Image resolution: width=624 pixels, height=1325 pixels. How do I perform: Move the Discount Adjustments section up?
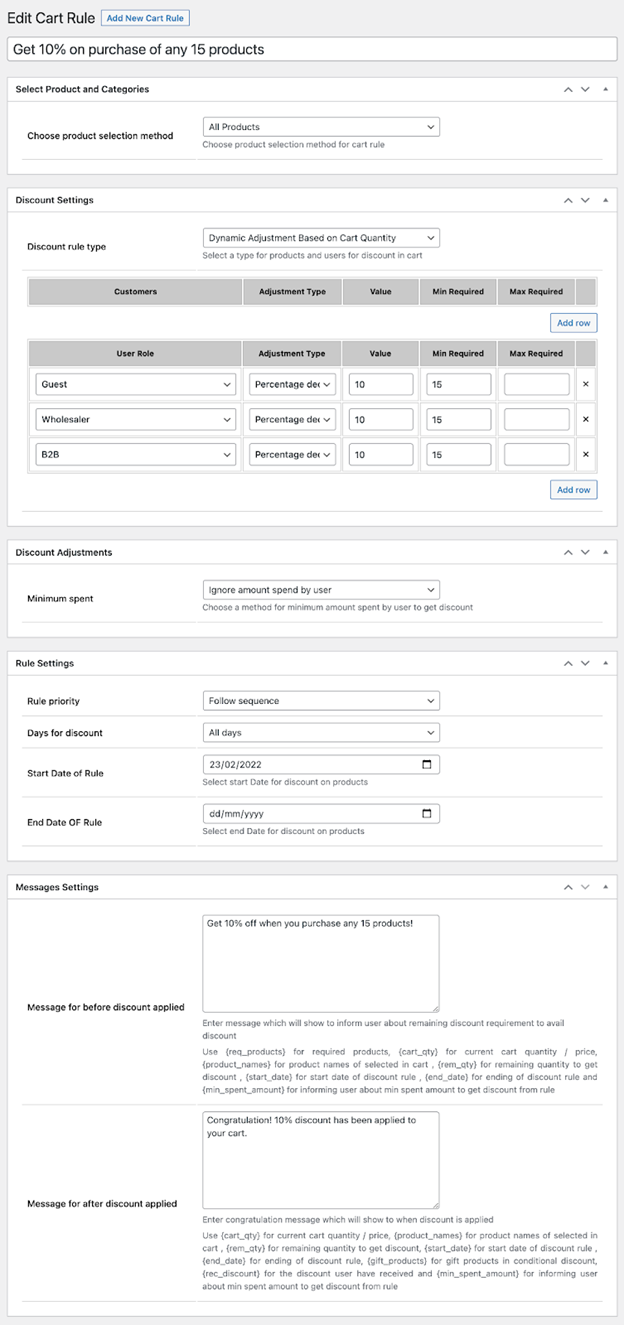[x=570, y=551]
